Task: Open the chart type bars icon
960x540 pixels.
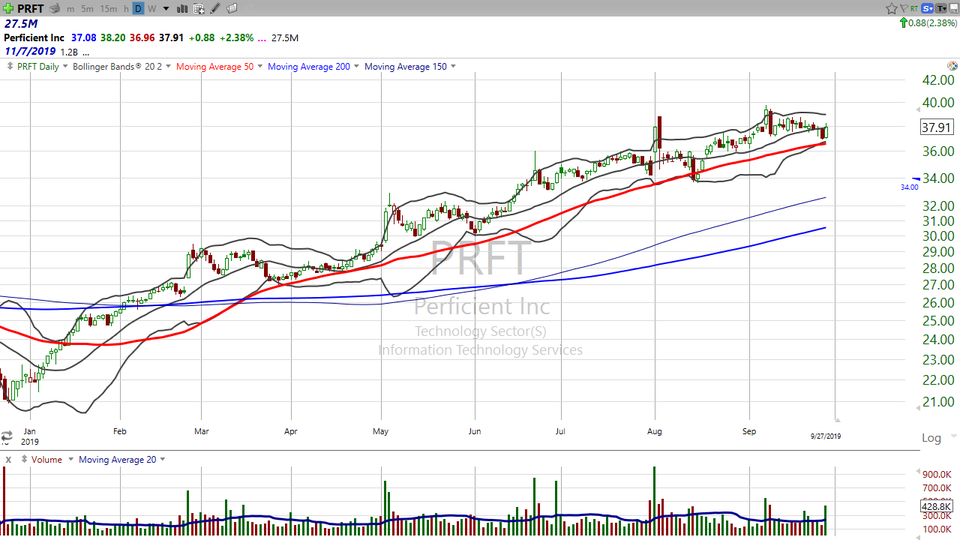Action: coord(181,8)
